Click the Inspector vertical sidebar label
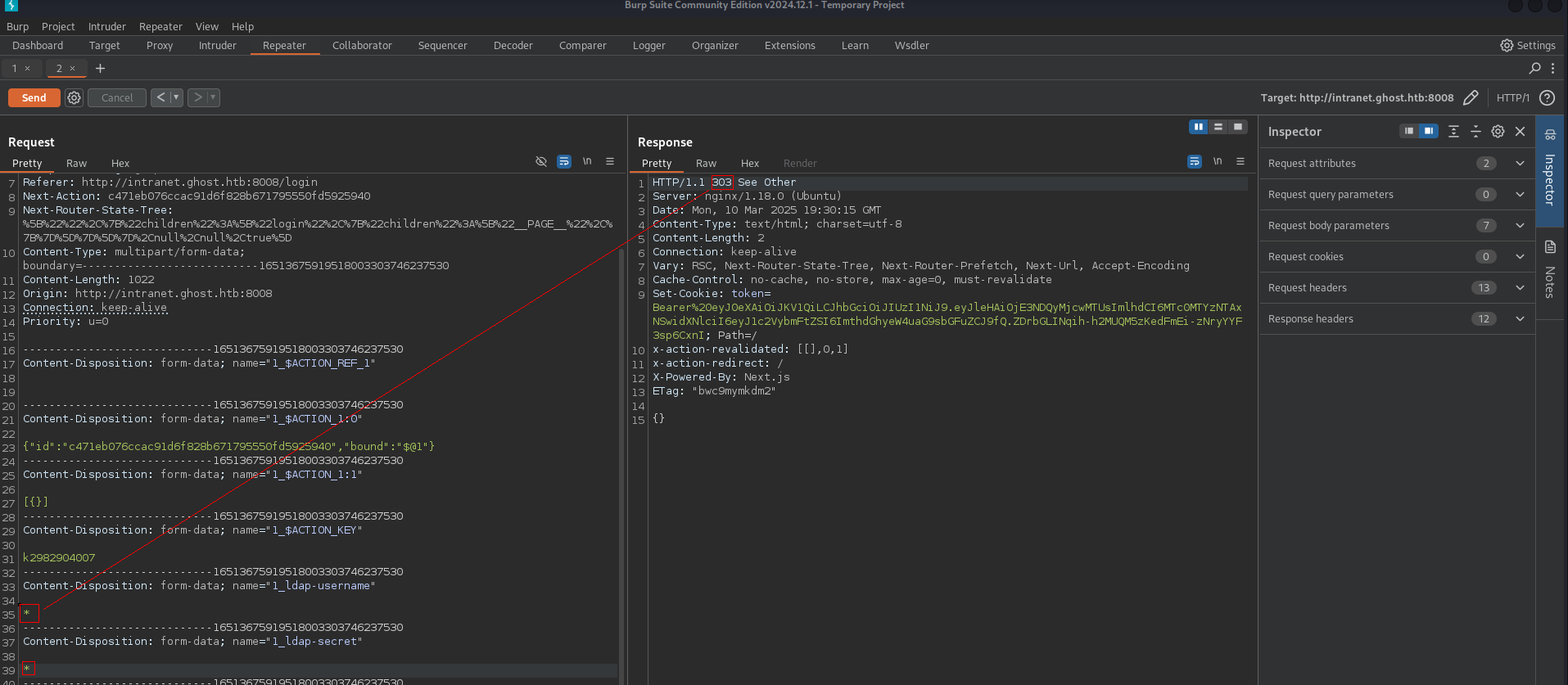The height and width of the screenshot is (685, 1568). click(x=1550, y=179)
